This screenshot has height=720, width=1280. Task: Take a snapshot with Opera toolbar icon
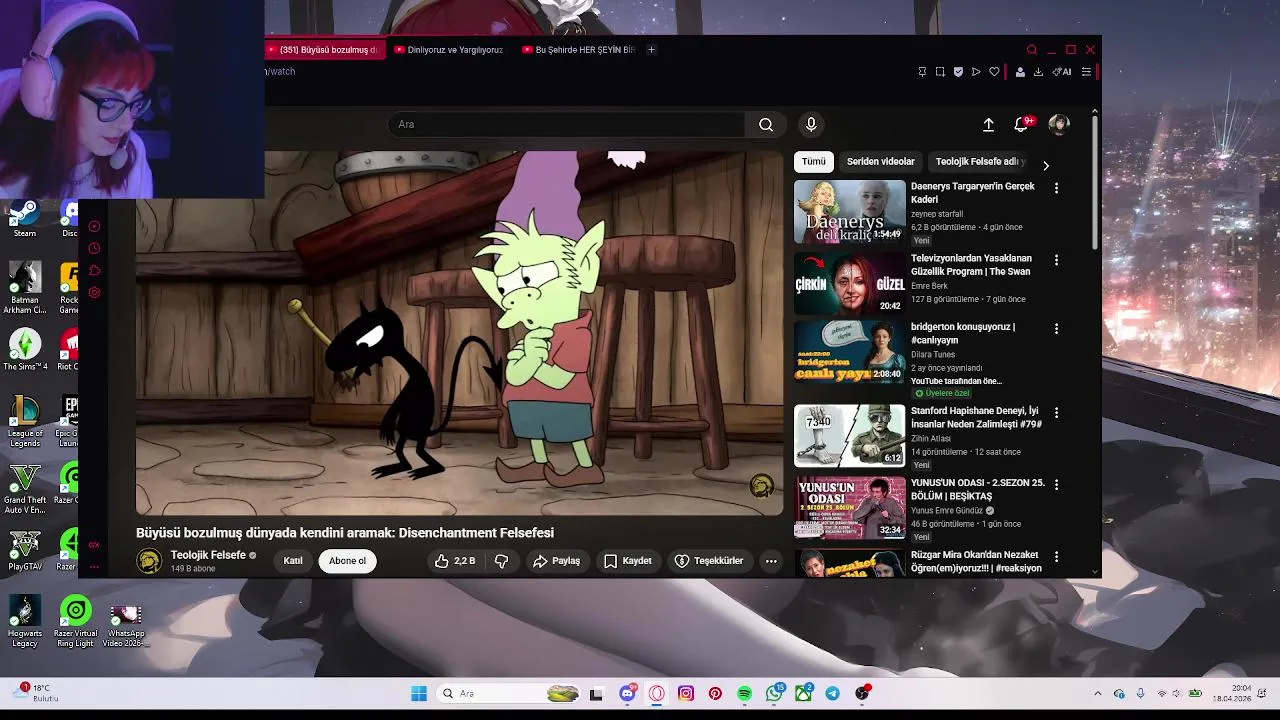[x=940, y=72]
